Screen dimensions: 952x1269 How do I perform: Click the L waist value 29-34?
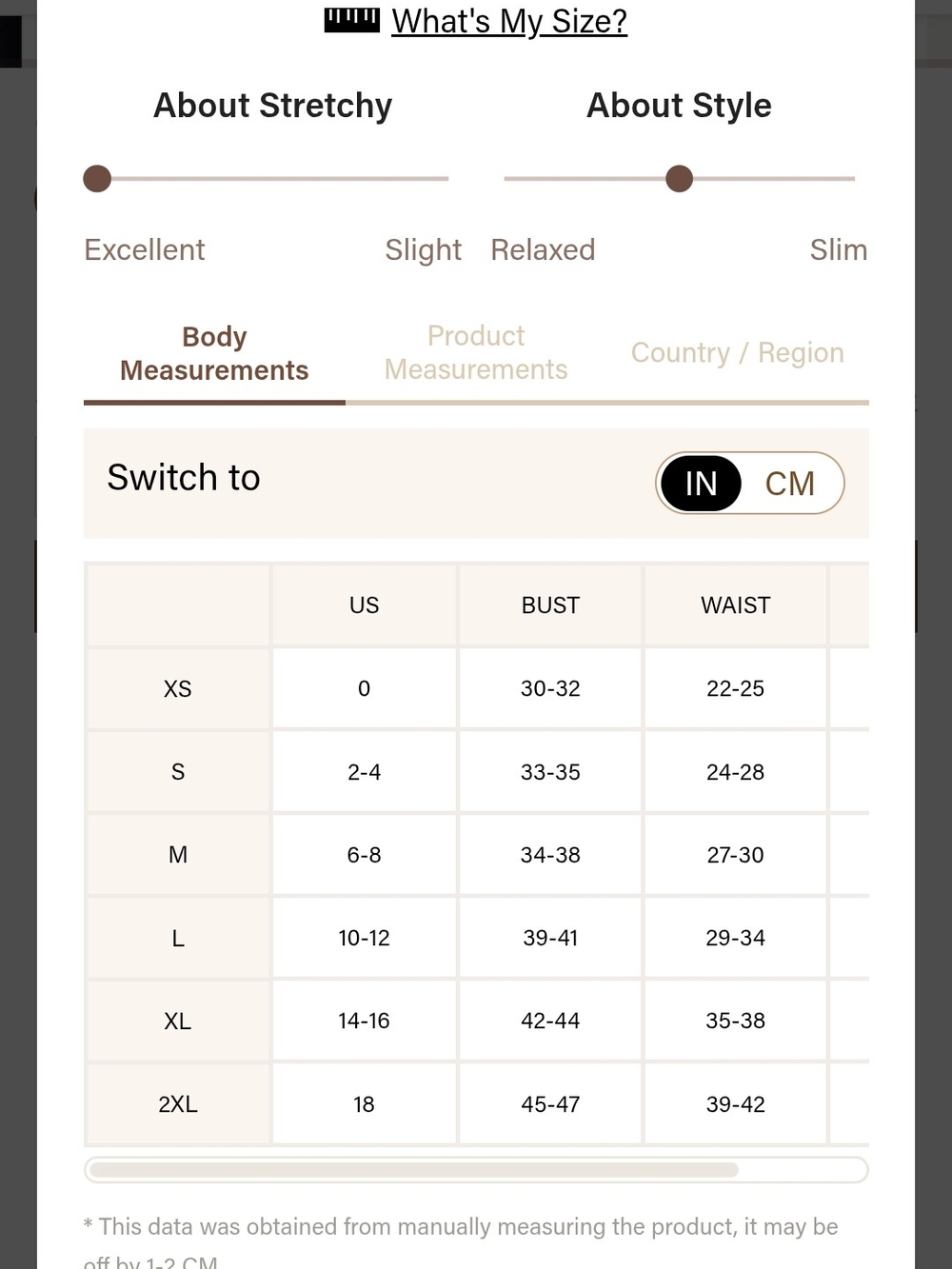pos(736,938)
